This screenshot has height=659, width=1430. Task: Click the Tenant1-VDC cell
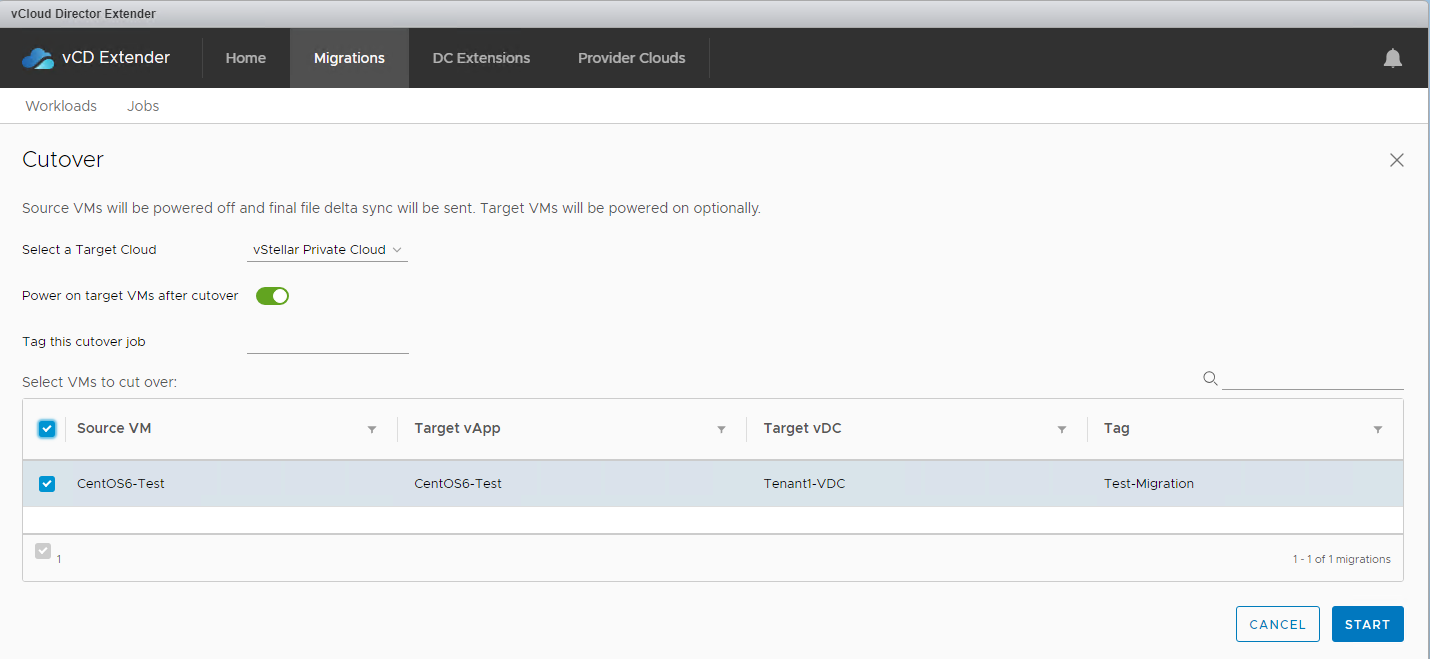pos(804,484)
